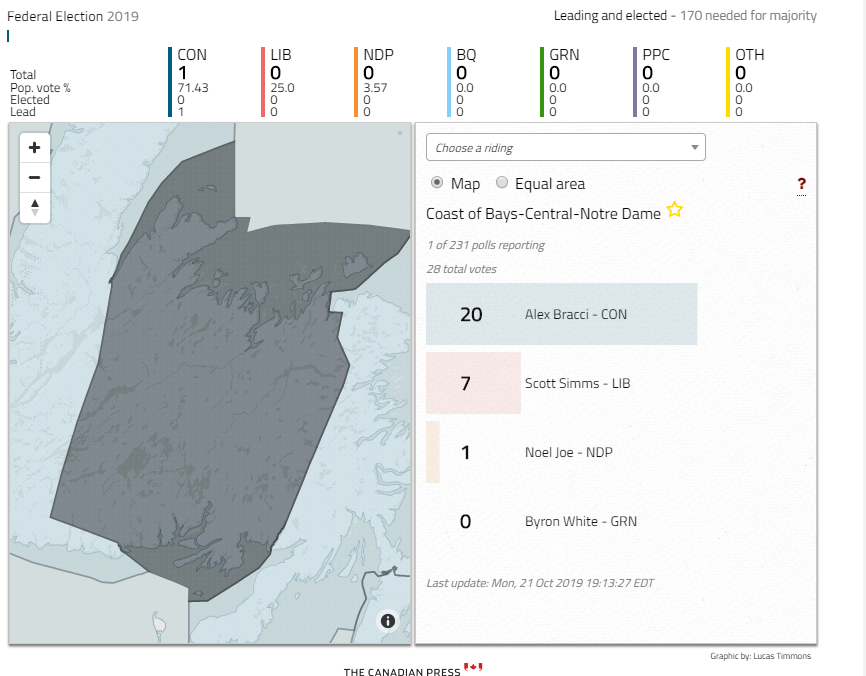The image size is (866, 676).
Task: Select the Alex Bracci - CON result row
Action: click(x=561, y=314)
